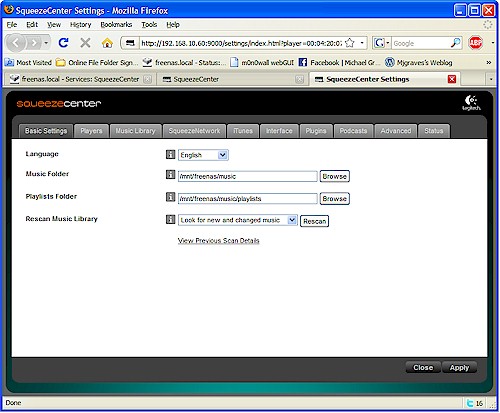This screenshot has width=500, height=413.
Task: Open the rescan mode dropdown
Action: pos(238,220)
